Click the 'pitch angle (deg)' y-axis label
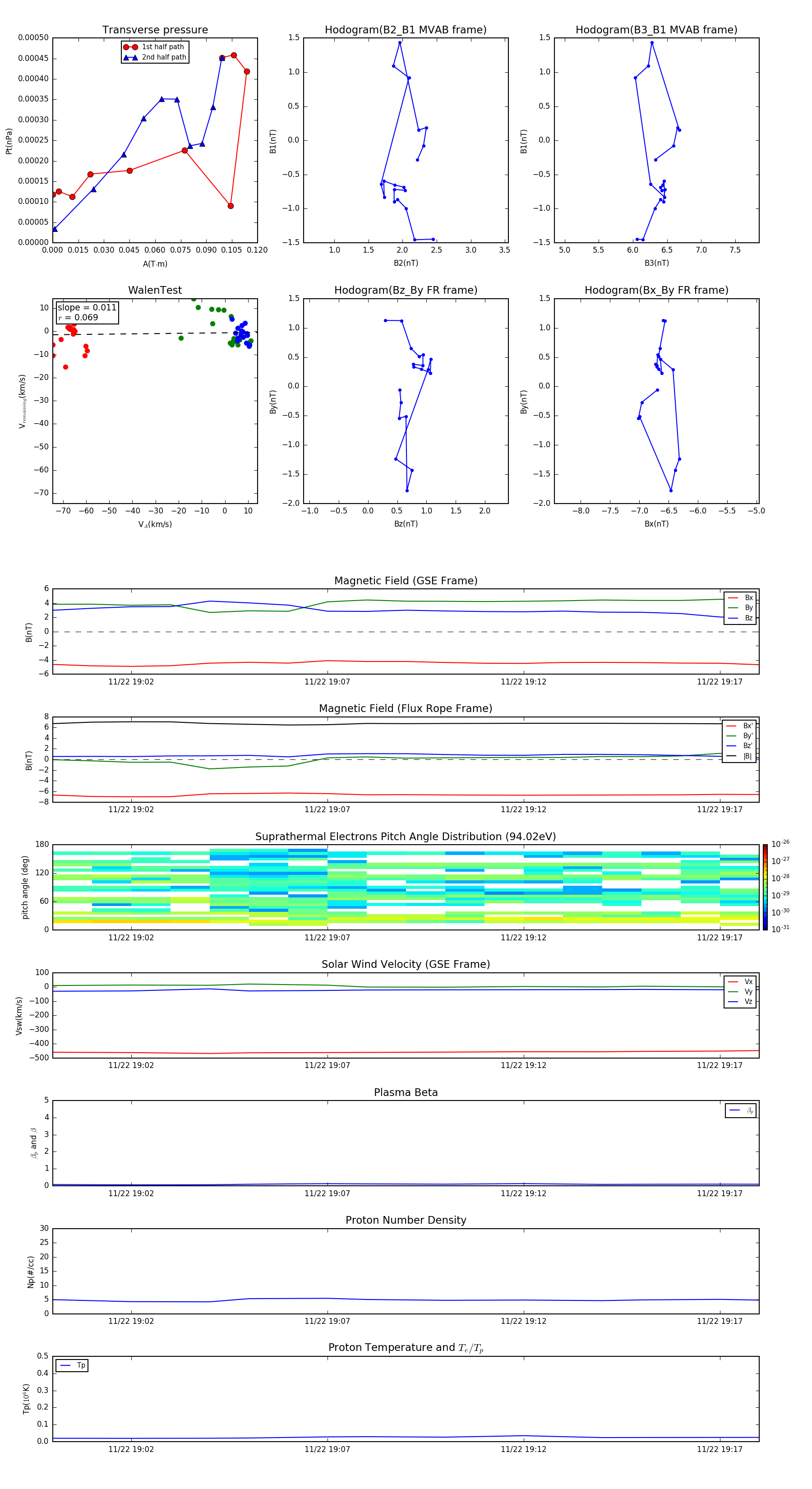812x1489 pixels. [x=25, y=887]
